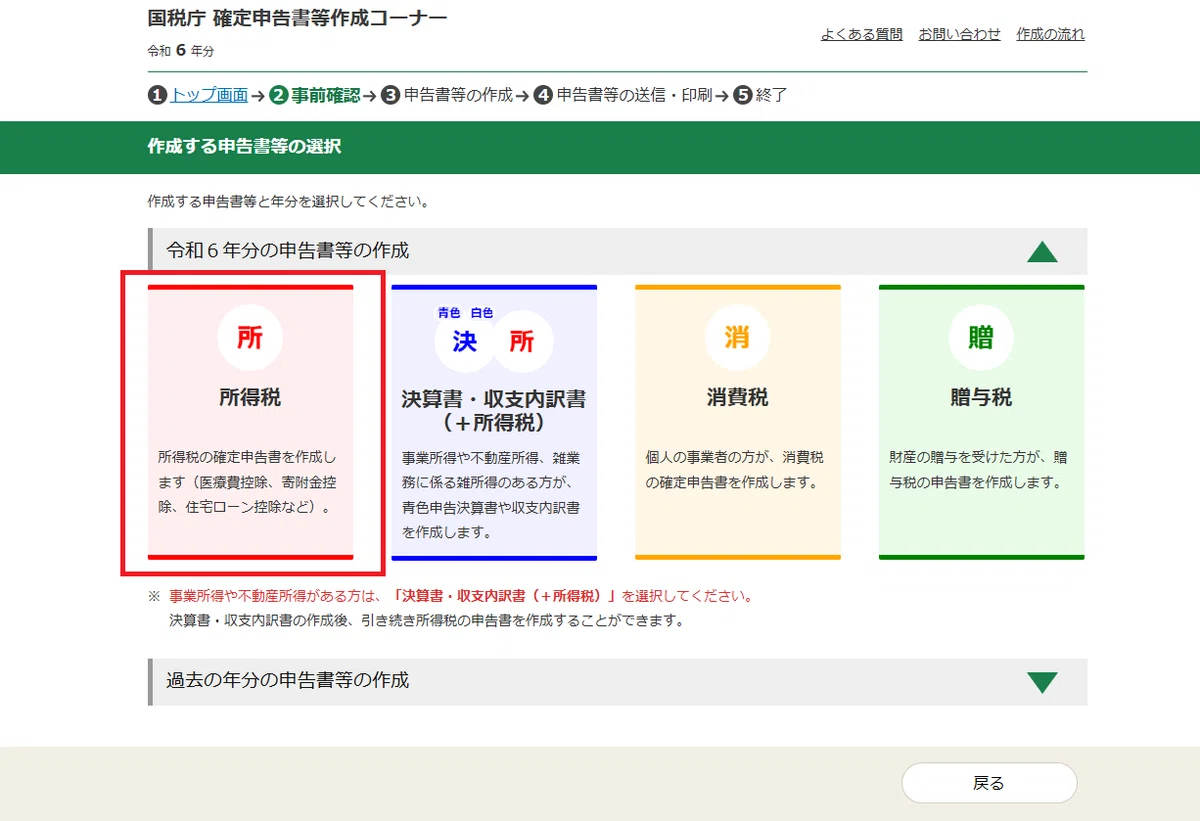
Task: Collapse the 令和6年分の申告書等の作成 section arrow
Action: (1042, 251)
